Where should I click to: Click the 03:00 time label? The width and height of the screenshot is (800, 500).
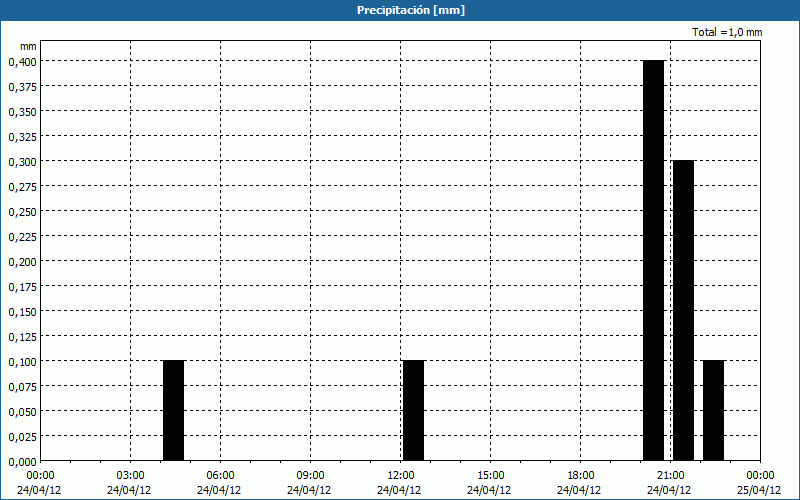coord(130,476)
